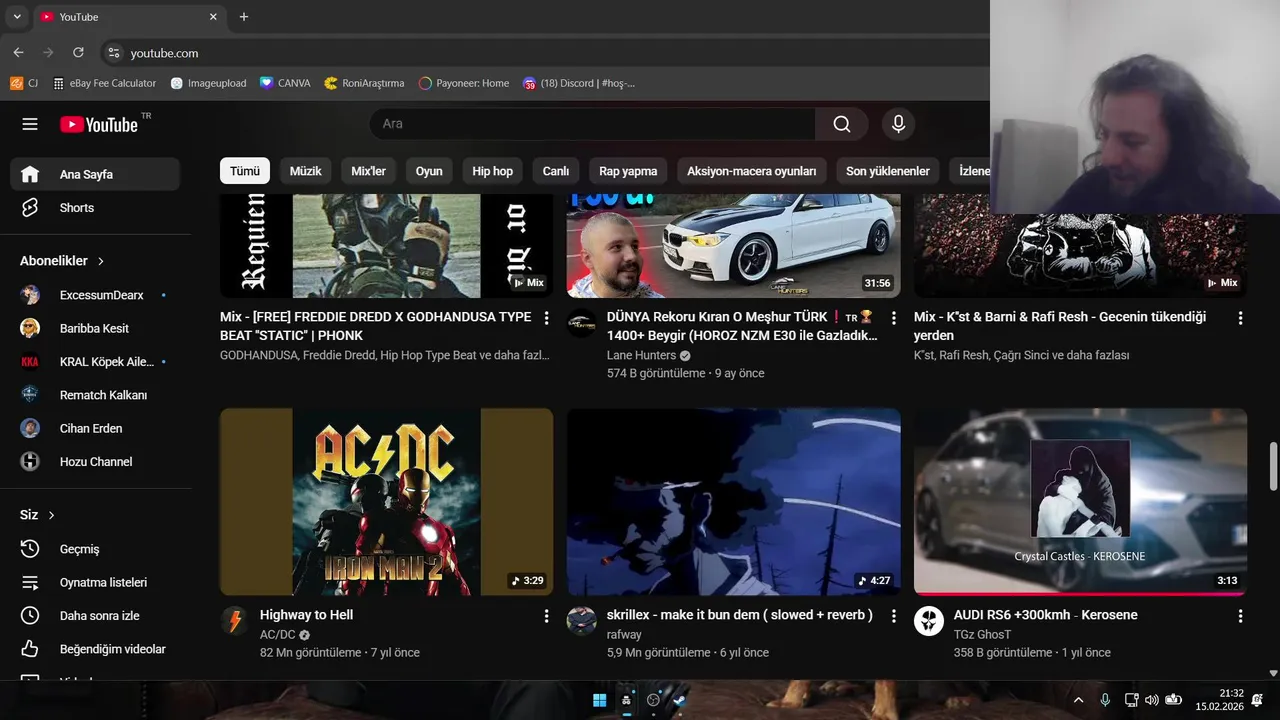Open more options for Highway to Hell
The height and width of the screenshot is (720, 1280).
(546, 616)
